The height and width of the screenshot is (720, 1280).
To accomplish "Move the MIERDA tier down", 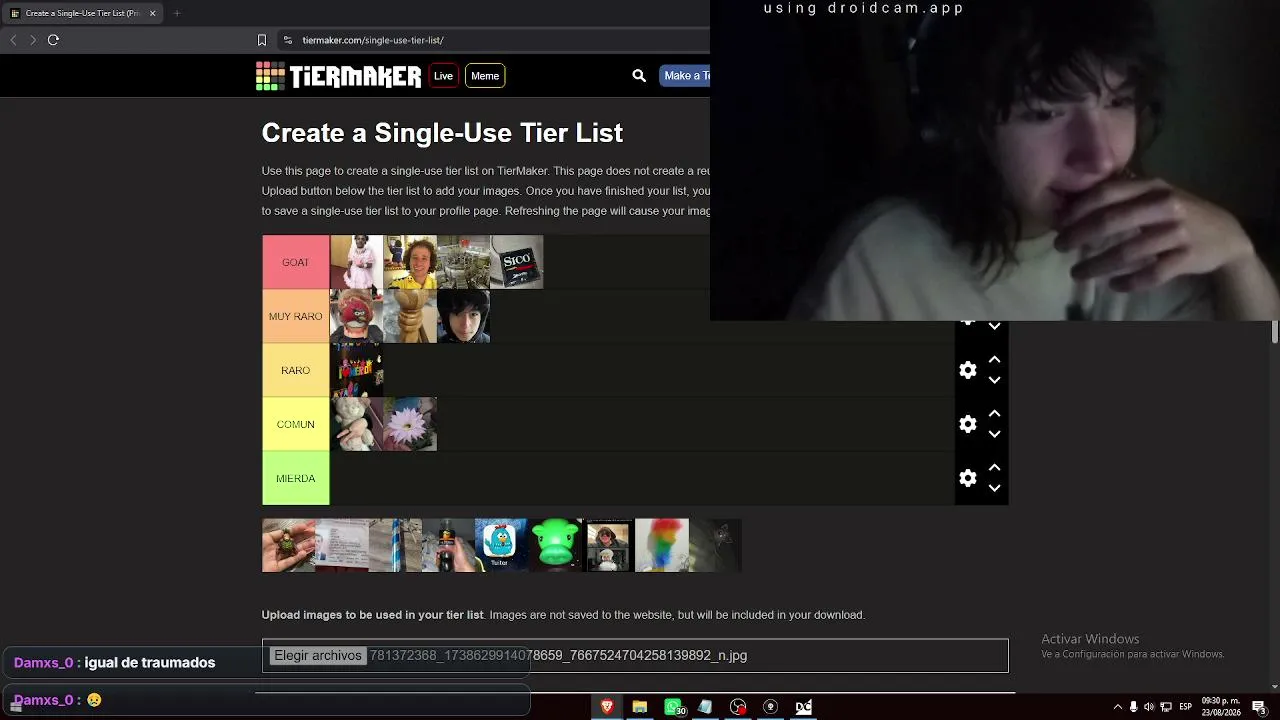I will click(x=994, y=488).
